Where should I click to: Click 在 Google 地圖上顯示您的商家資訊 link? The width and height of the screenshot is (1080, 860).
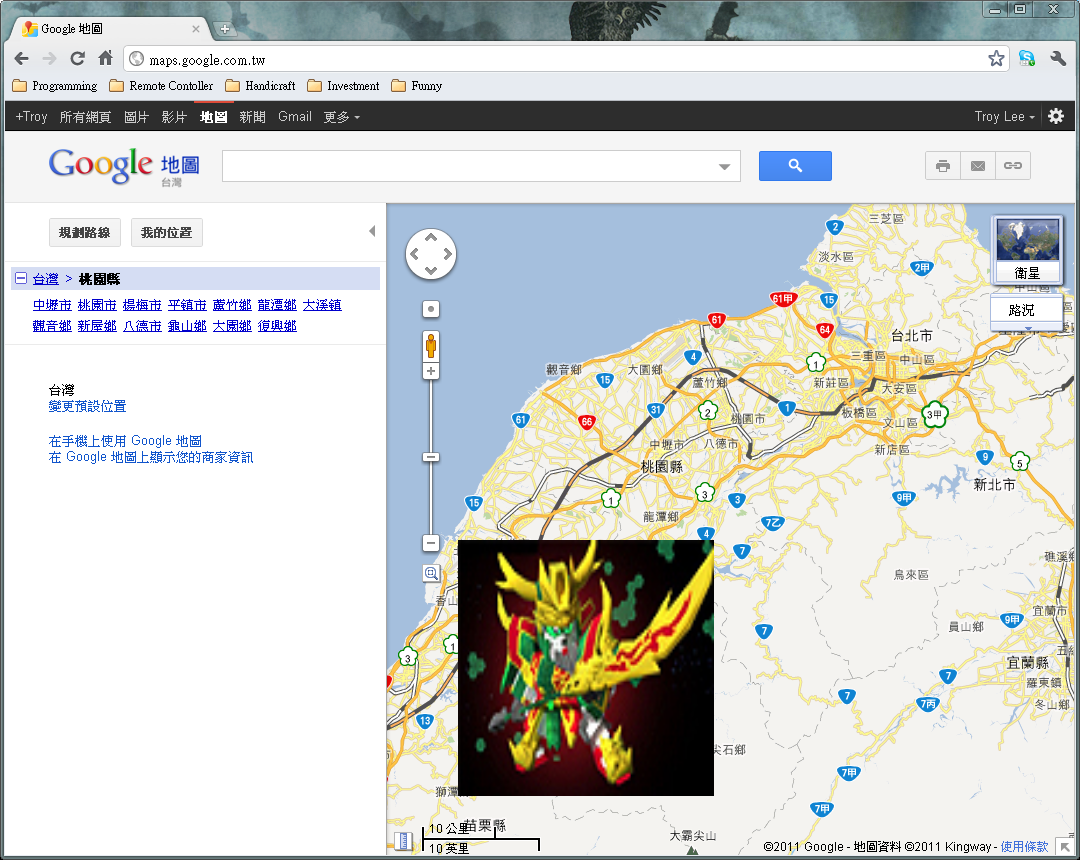coord(151,457)
